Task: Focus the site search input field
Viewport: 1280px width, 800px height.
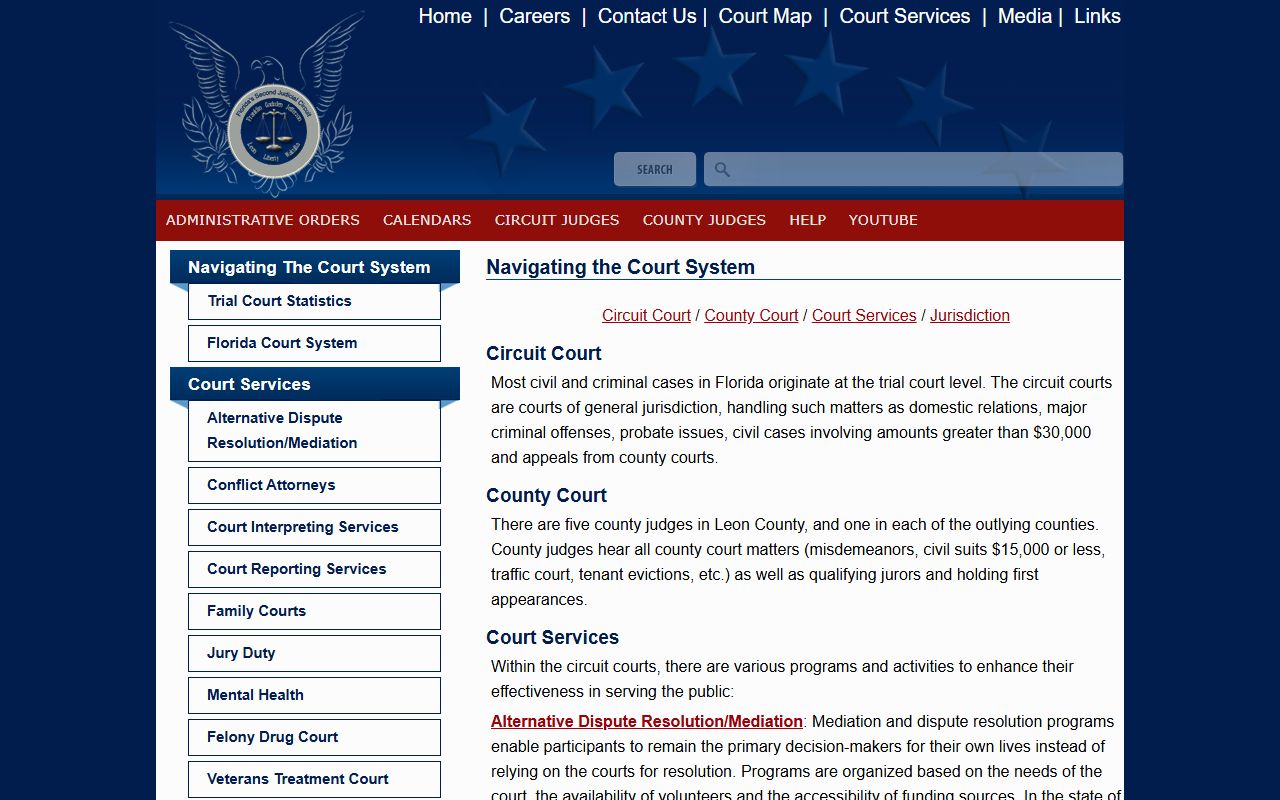Action: click(x=913, y=169)
